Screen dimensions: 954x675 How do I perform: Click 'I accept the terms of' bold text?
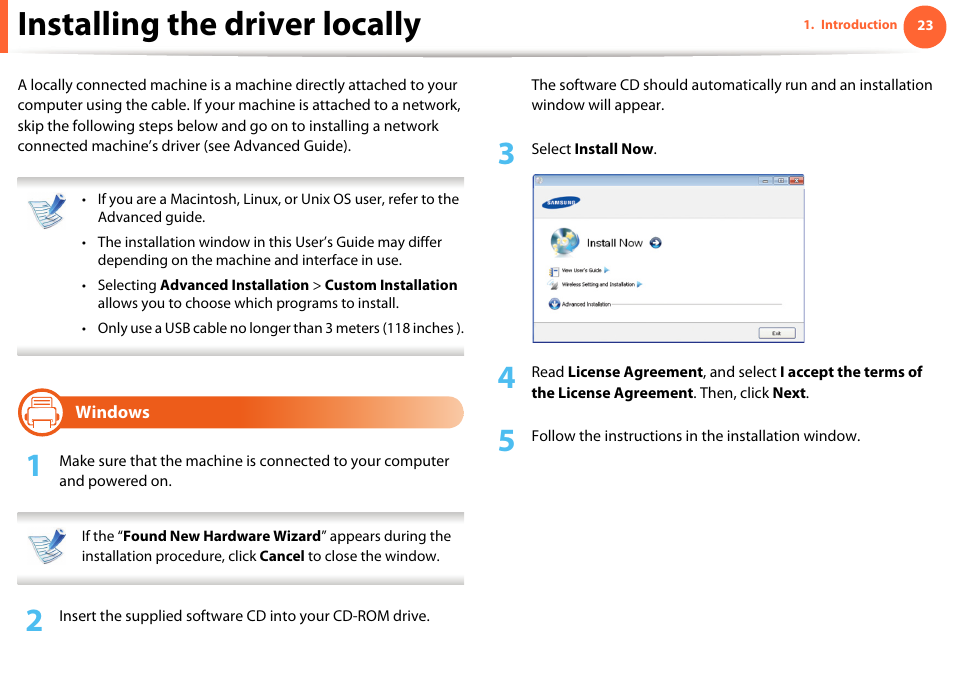click(x=851, y=372)
